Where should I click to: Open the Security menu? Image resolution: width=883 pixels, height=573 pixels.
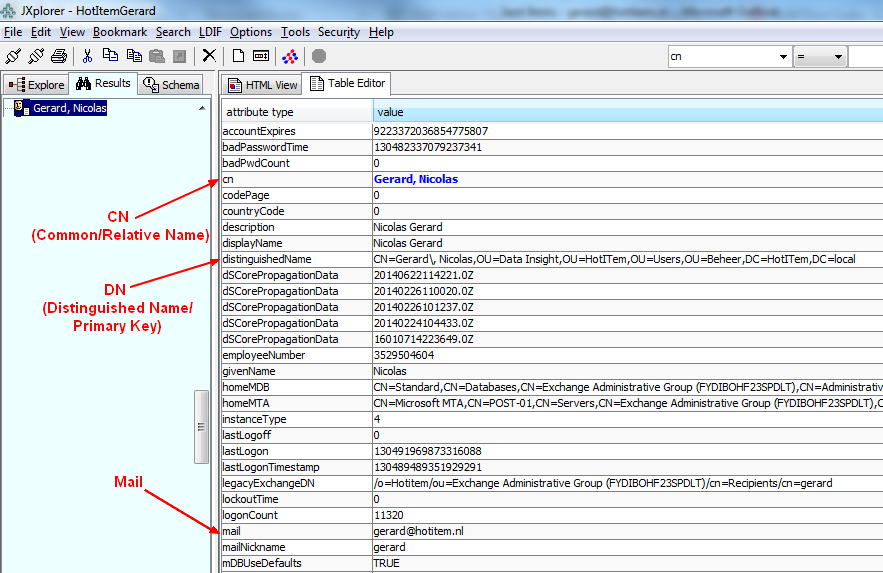click(x=339, y=32)
